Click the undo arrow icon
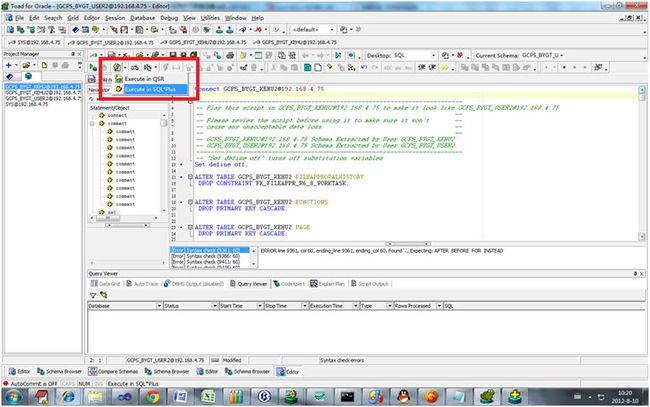 tap(364, 68)
